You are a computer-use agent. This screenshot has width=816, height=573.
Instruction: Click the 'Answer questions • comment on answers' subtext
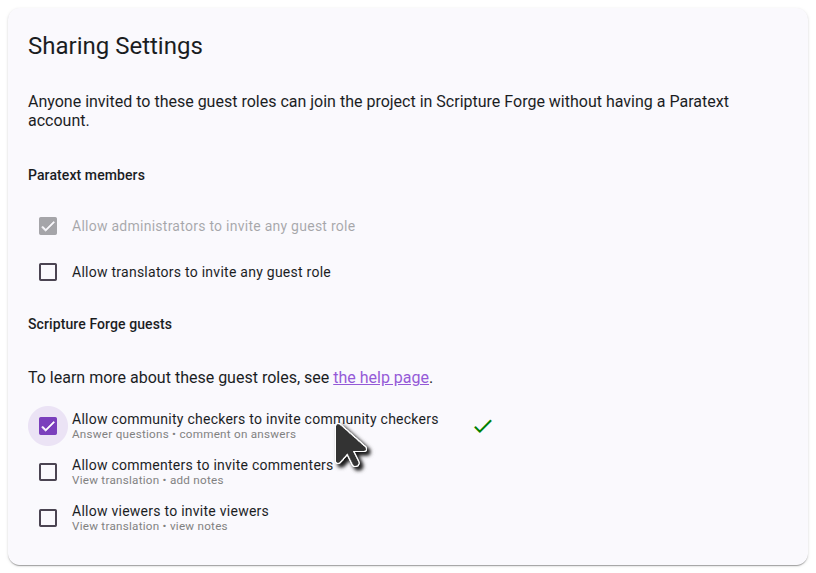184,435
